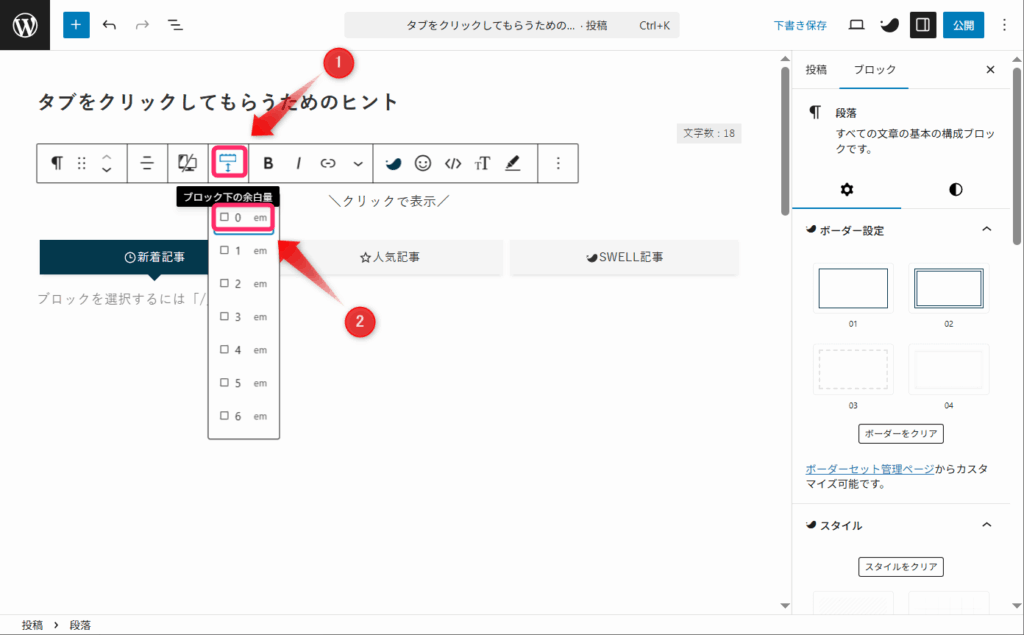Select the 1 em margin option

click(244, 250)
